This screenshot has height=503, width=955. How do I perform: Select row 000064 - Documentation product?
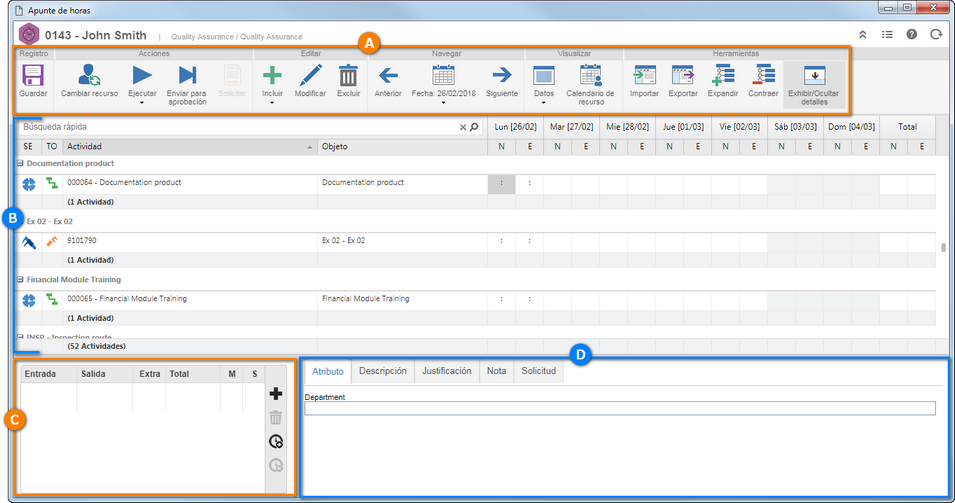475,183
